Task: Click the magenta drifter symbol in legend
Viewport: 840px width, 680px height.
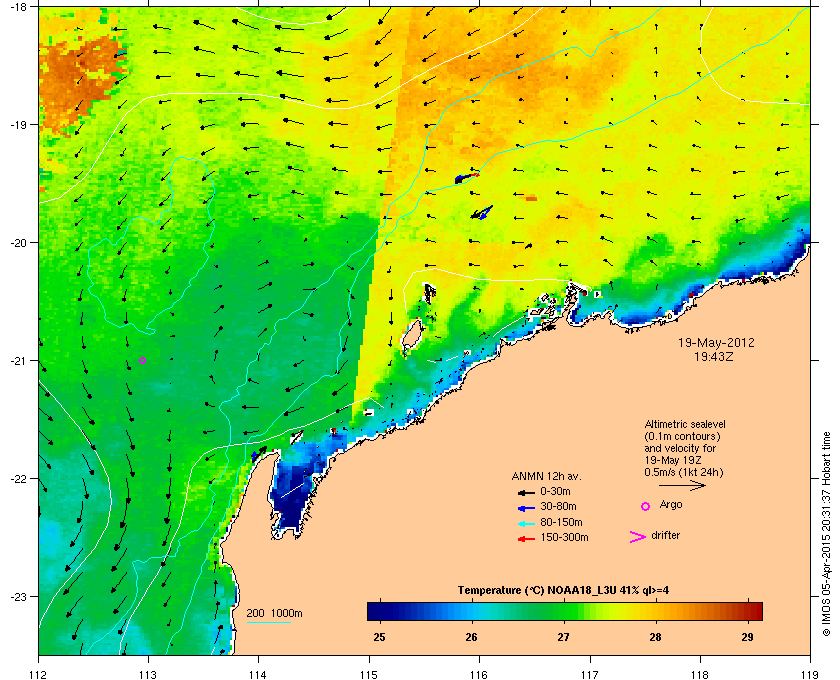Action: [x=638, y=537]
